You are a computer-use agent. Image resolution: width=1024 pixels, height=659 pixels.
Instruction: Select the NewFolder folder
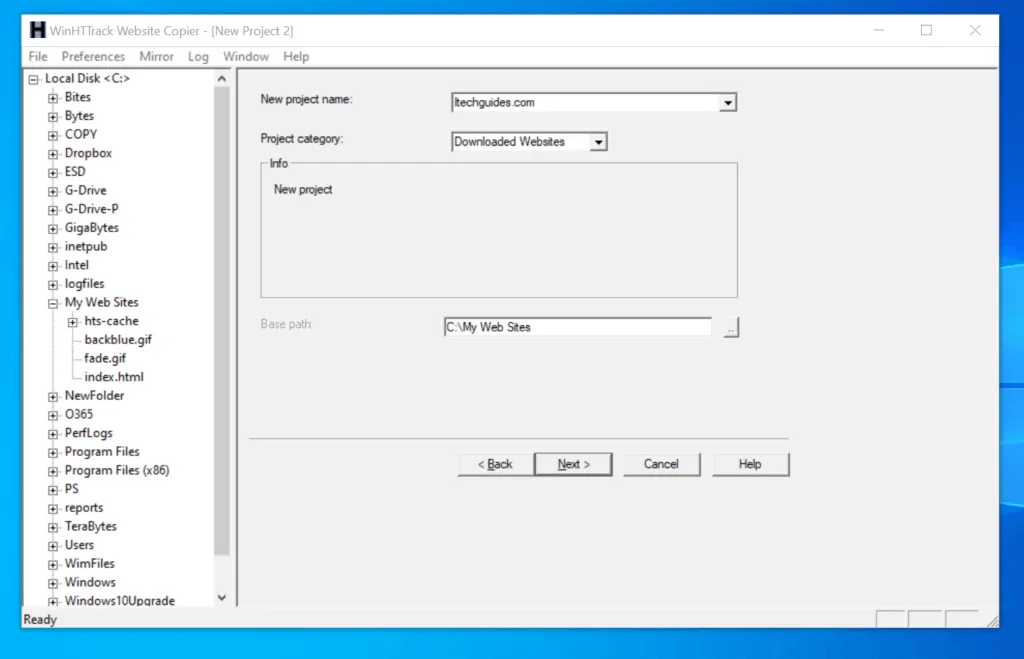tap(94, 396)
